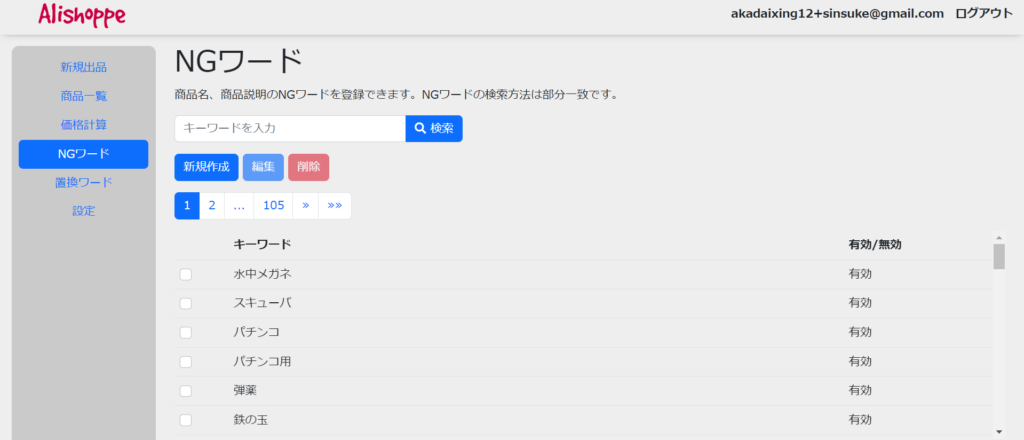
Task: Focus the キーワードを入力 search field
Action: 289,128
